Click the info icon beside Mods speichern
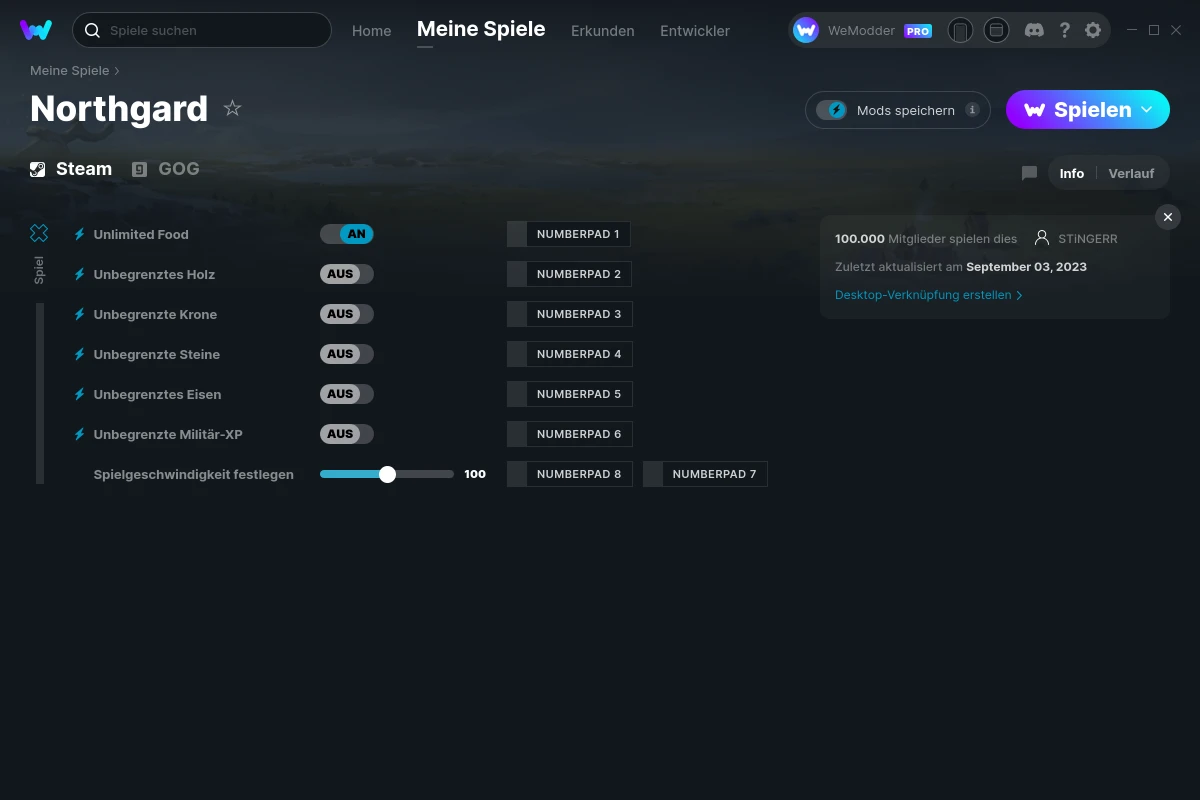 [972, 110]
